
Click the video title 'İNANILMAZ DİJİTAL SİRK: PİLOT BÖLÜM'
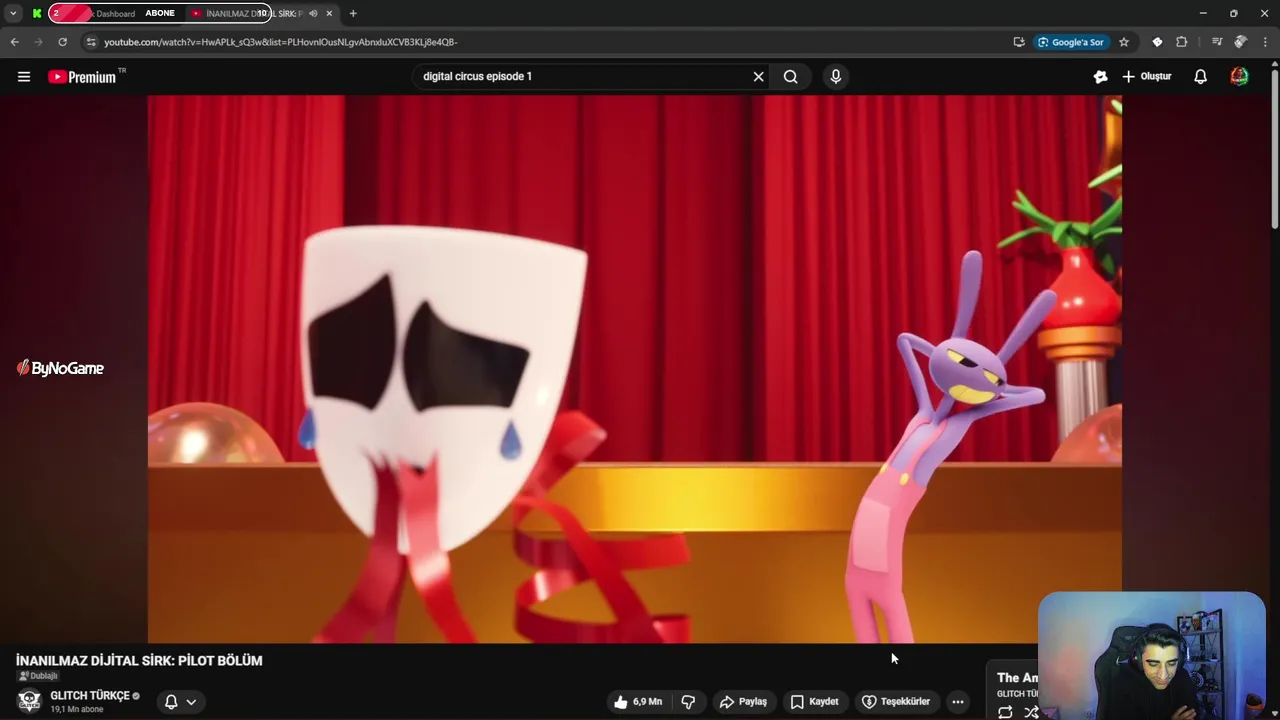[139, 660]
